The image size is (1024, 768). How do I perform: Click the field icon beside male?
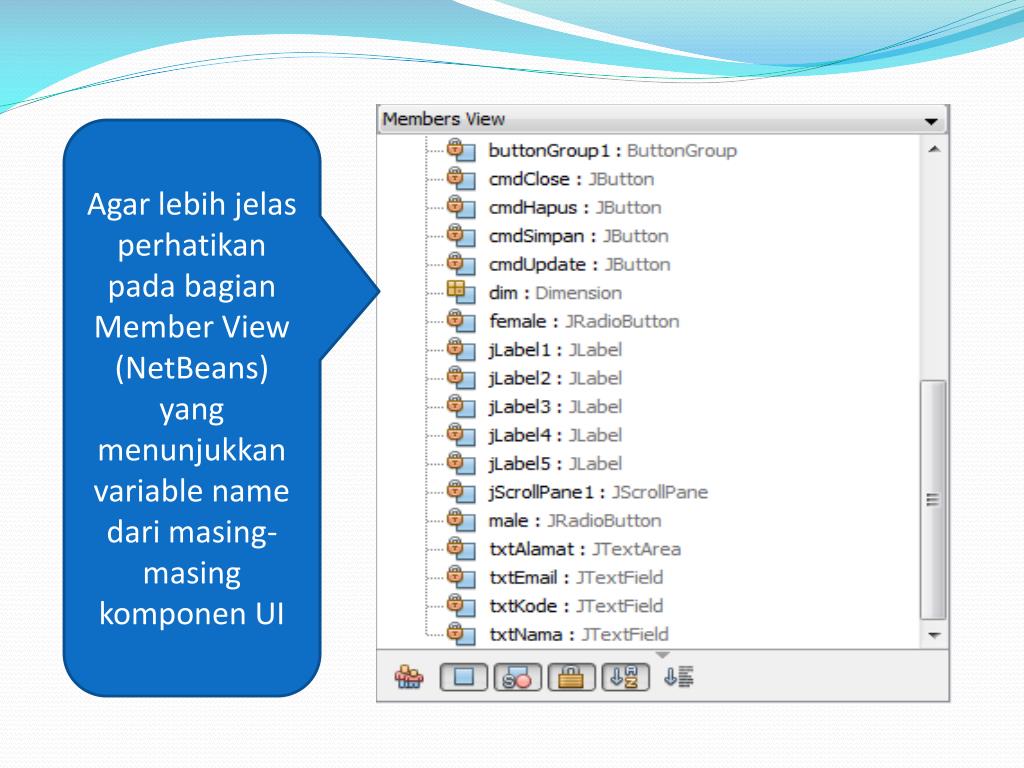(461, 520)
